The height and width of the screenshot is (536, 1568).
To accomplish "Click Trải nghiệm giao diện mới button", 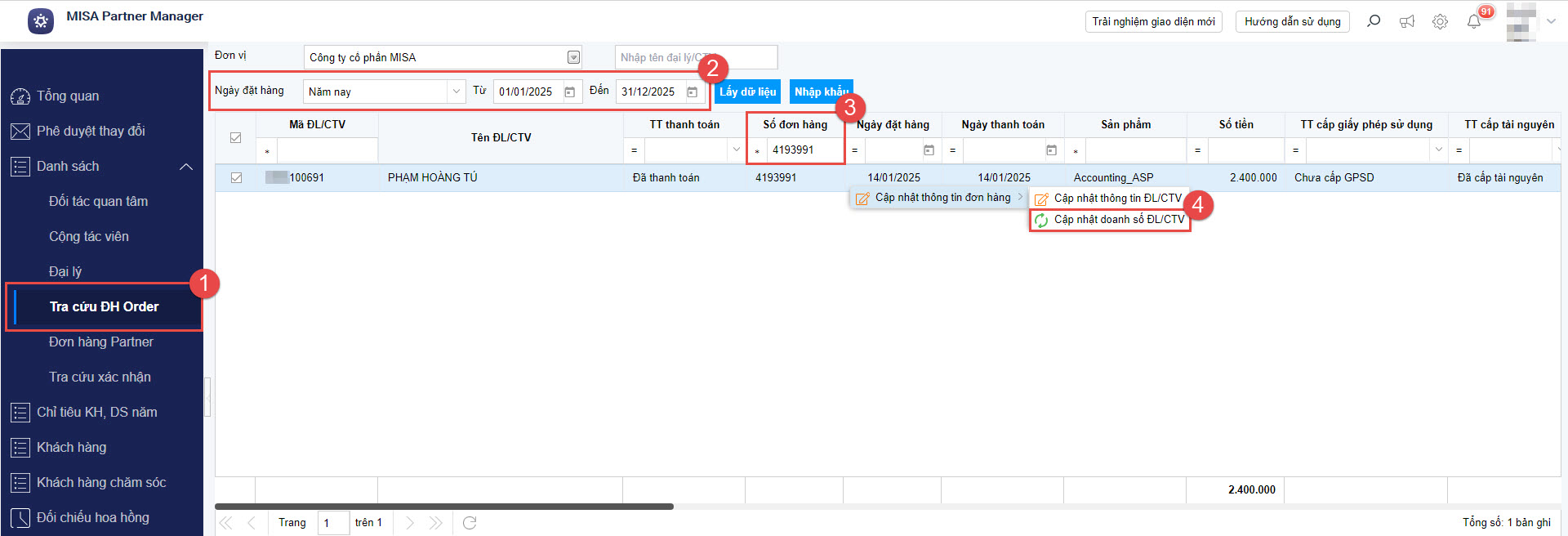I will pos(1154,21).
